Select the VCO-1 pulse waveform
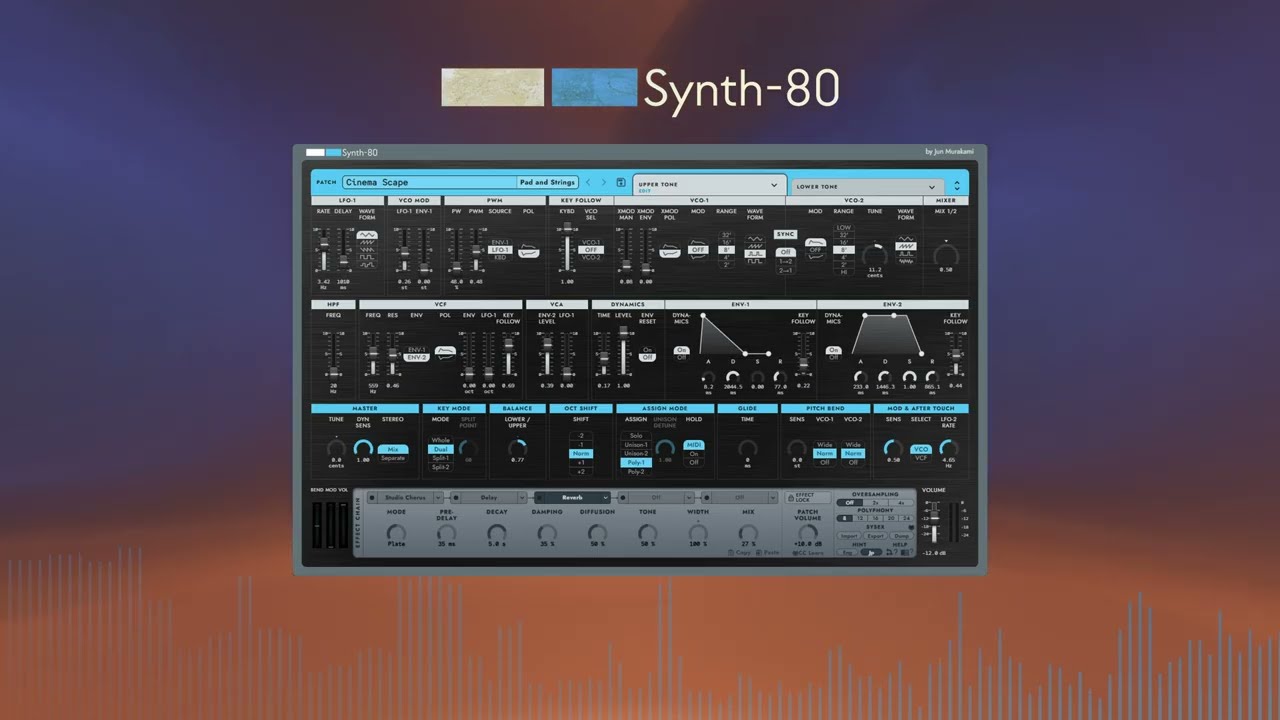 pyautogui.click(x=755, y=253)
